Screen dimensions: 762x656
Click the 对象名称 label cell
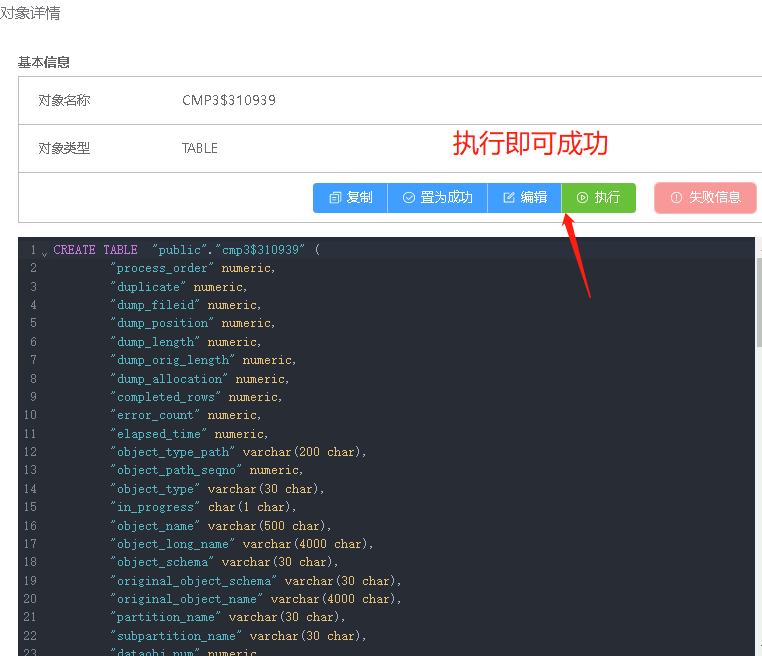[x=64, y=100]
